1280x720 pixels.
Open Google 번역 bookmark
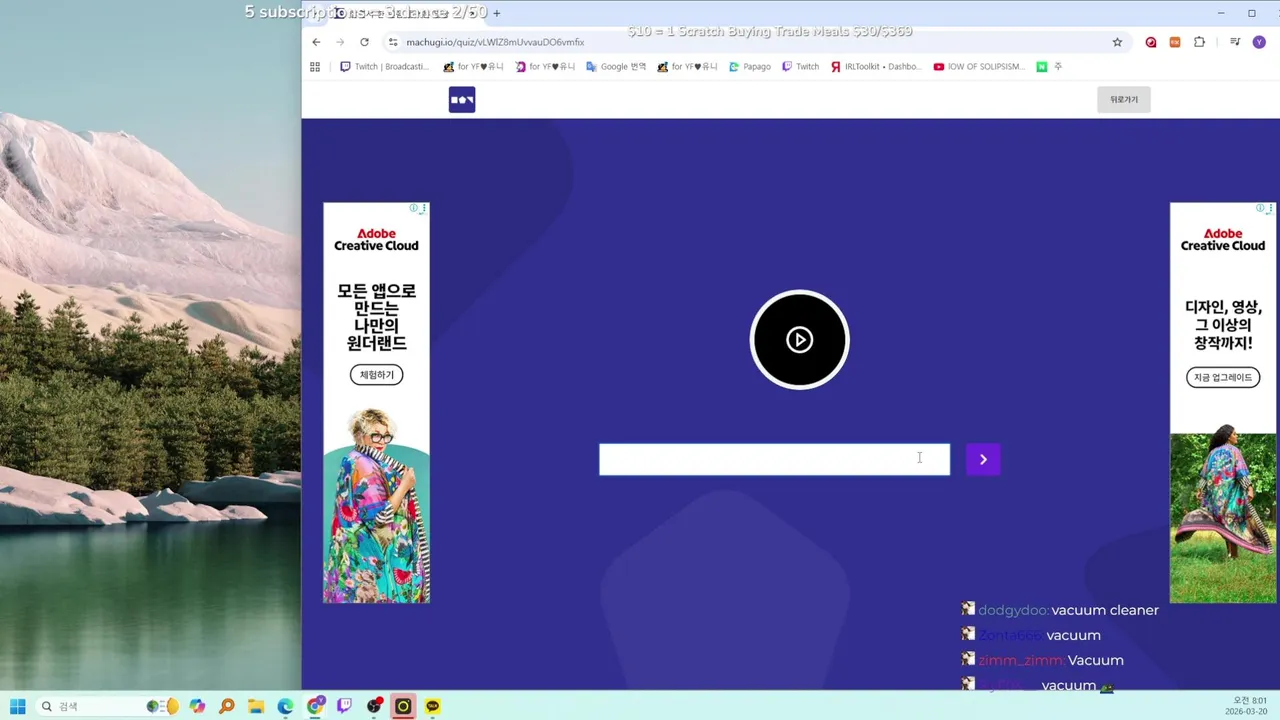pos(616,67)
